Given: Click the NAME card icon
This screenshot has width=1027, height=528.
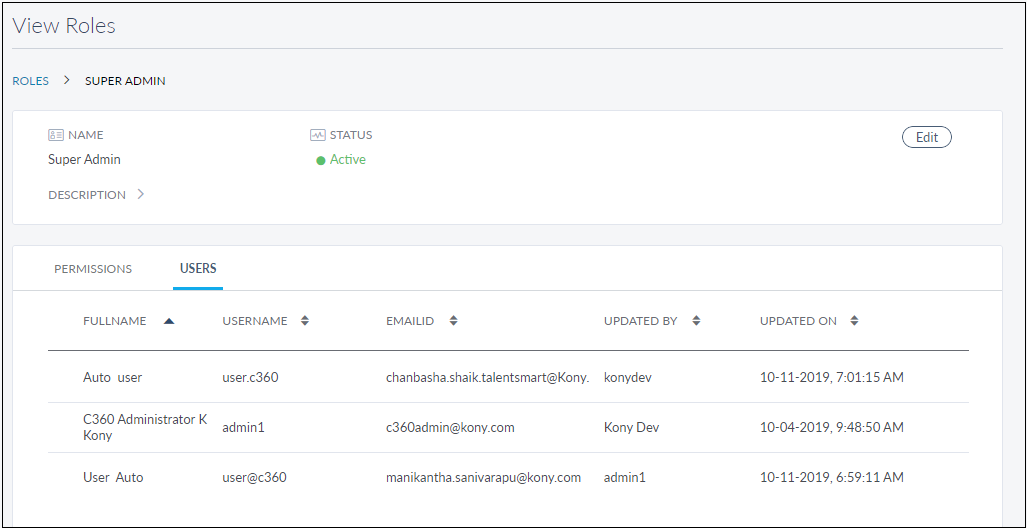Looking at the screenshot, I should [x=56, y=135].
